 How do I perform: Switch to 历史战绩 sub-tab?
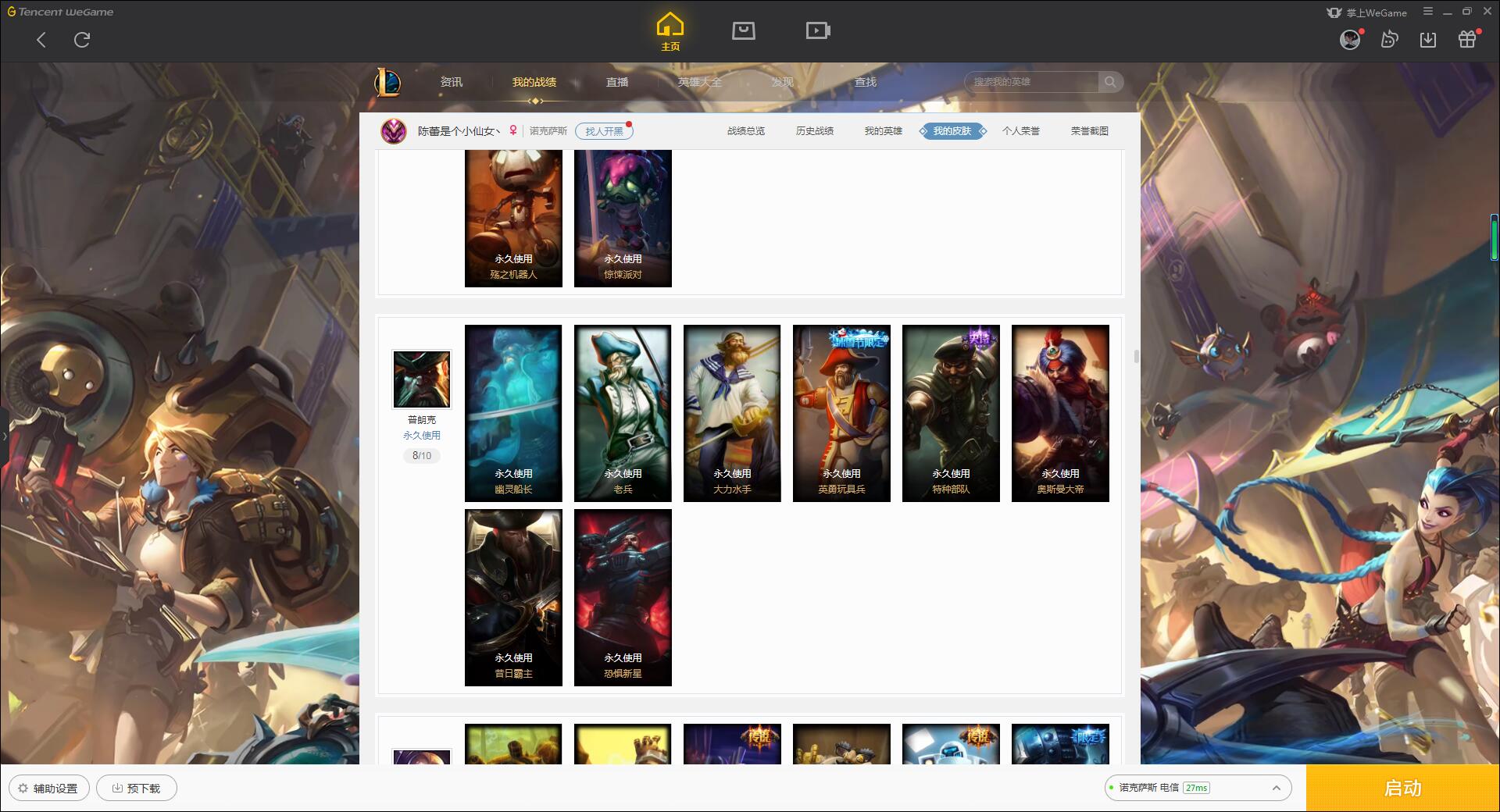click(x=815, y=131)
